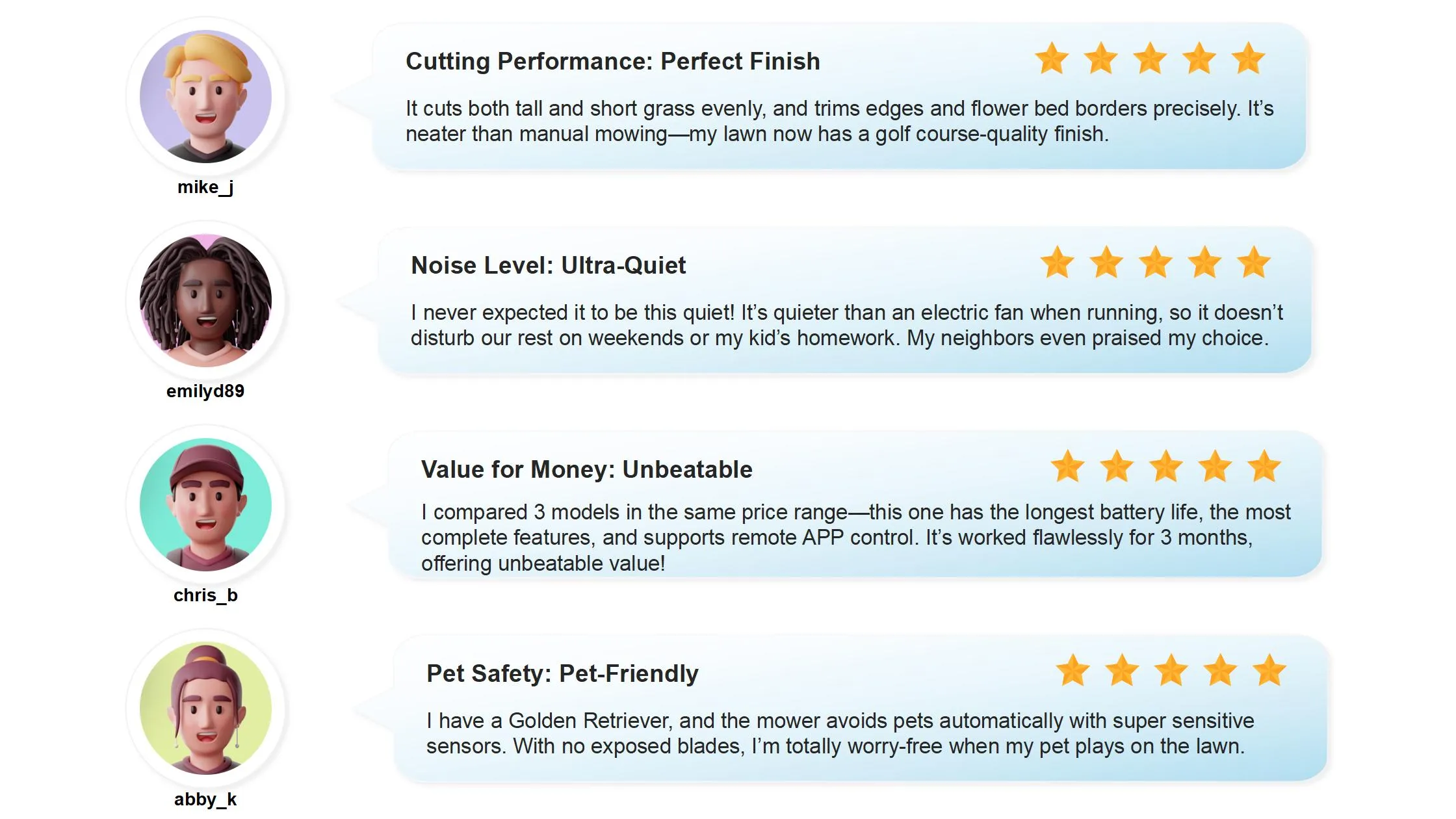Select the chris_b username label
Viewport: 1456px width, 819px height.
coord(205,595)
